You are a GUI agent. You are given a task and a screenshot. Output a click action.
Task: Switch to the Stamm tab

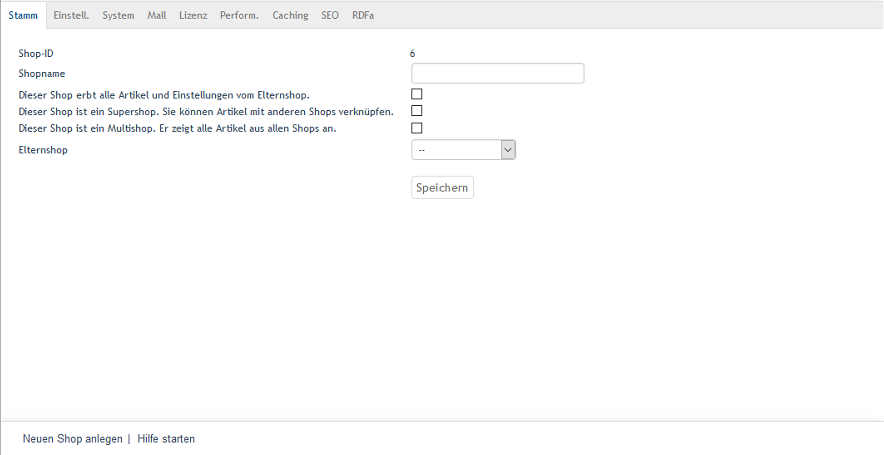pyautogui.click(x=23, y=15)
